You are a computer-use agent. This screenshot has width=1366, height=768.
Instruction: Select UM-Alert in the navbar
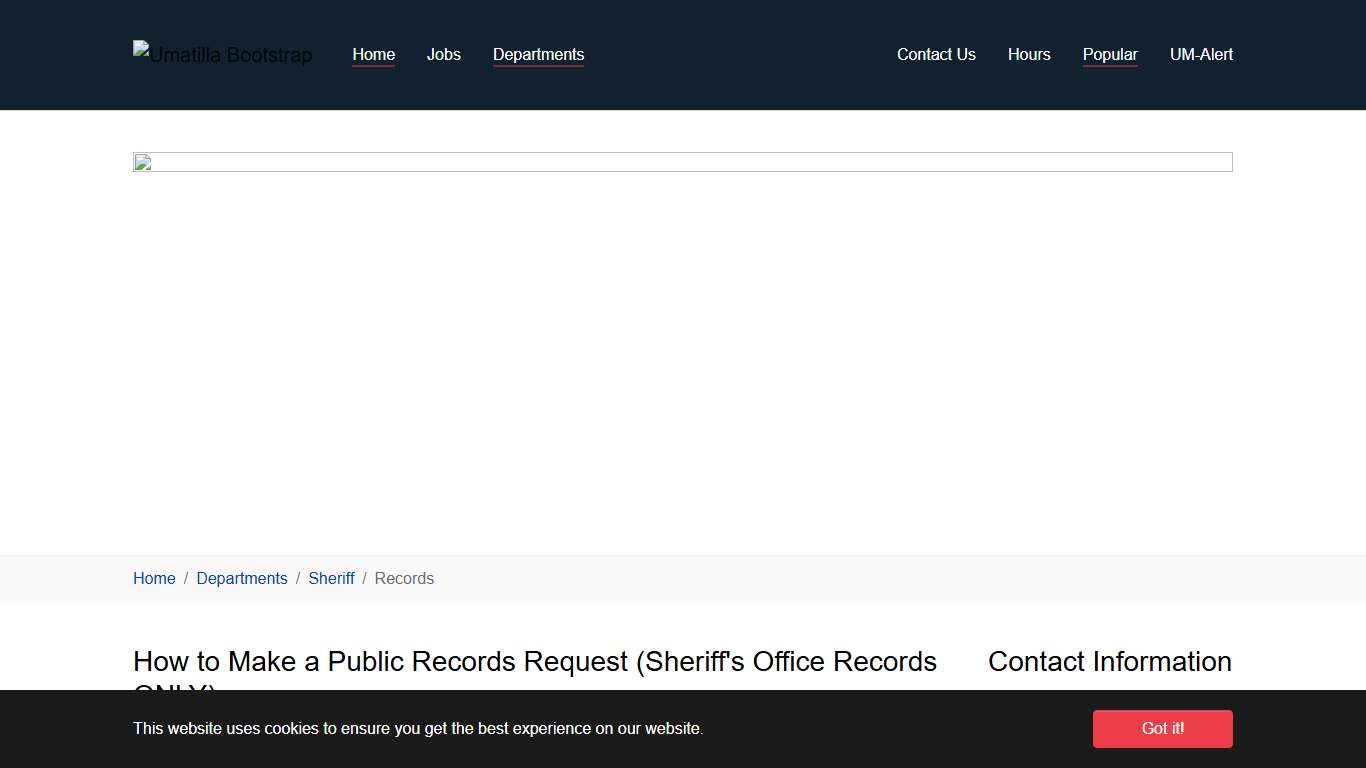[x=1201, y=55]
